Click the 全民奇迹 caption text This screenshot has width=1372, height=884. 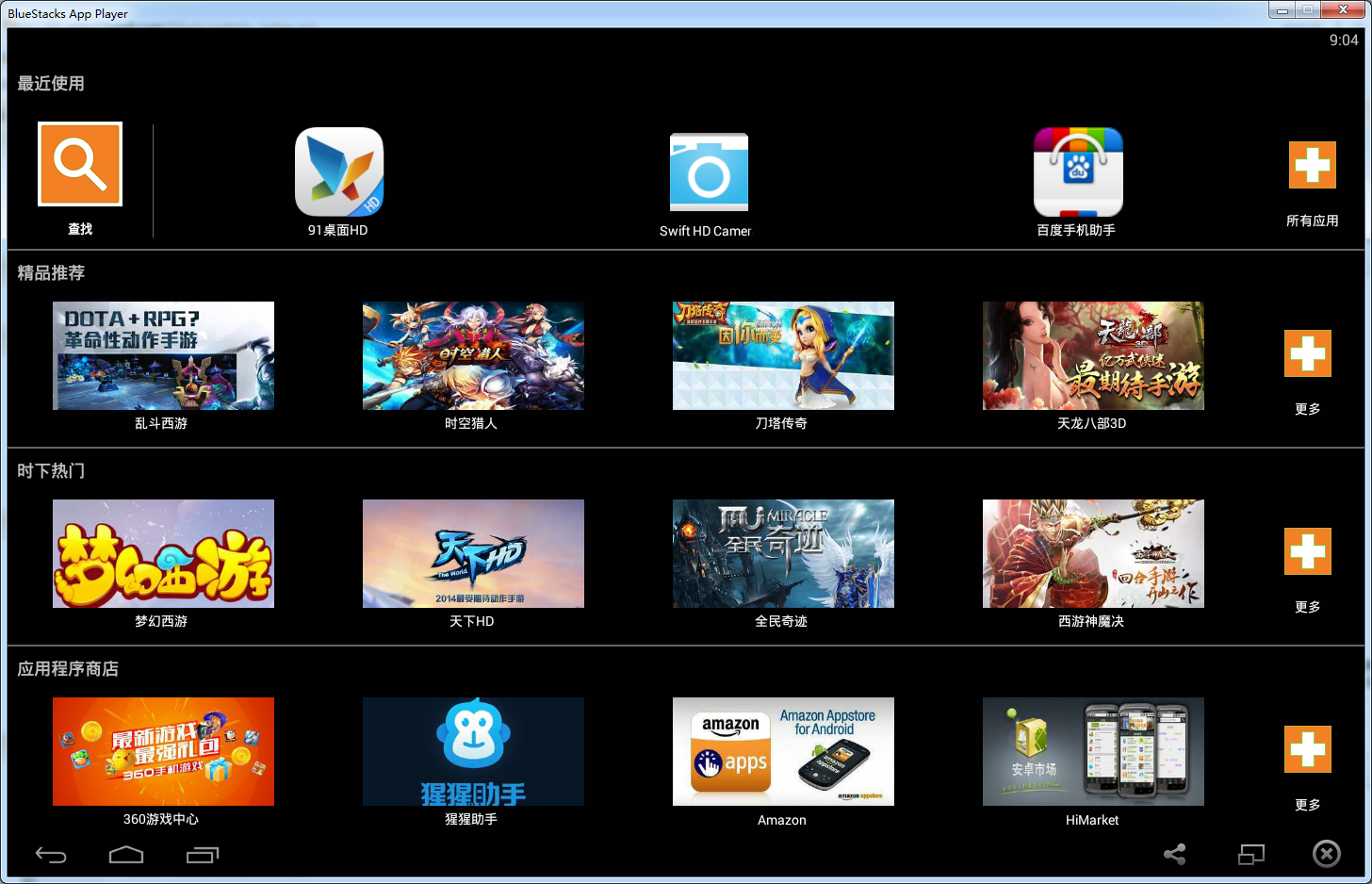coord(781,621)
